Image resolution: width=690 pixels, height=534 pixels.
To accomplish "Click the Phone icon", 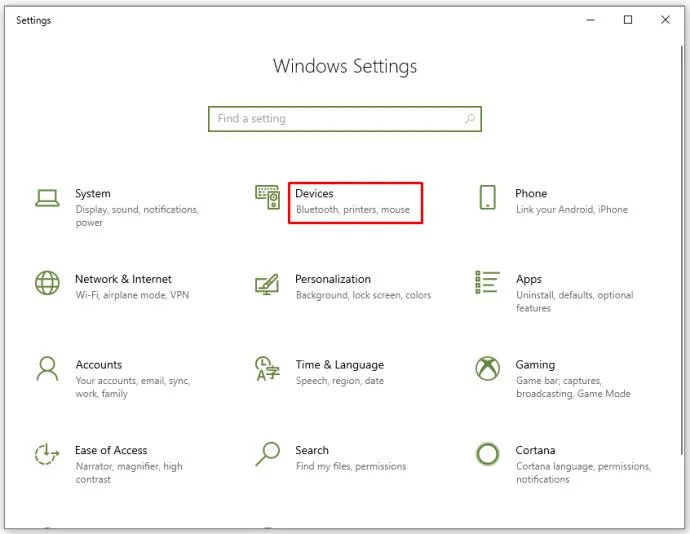I will click(x=487, y=197).
